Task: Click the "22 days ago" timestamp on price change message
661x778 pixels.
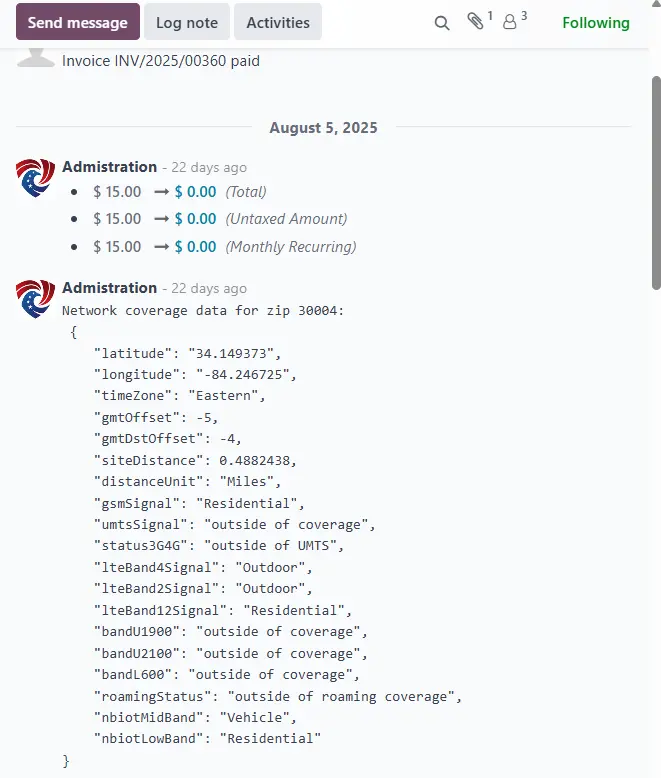Action: (208, 168)
